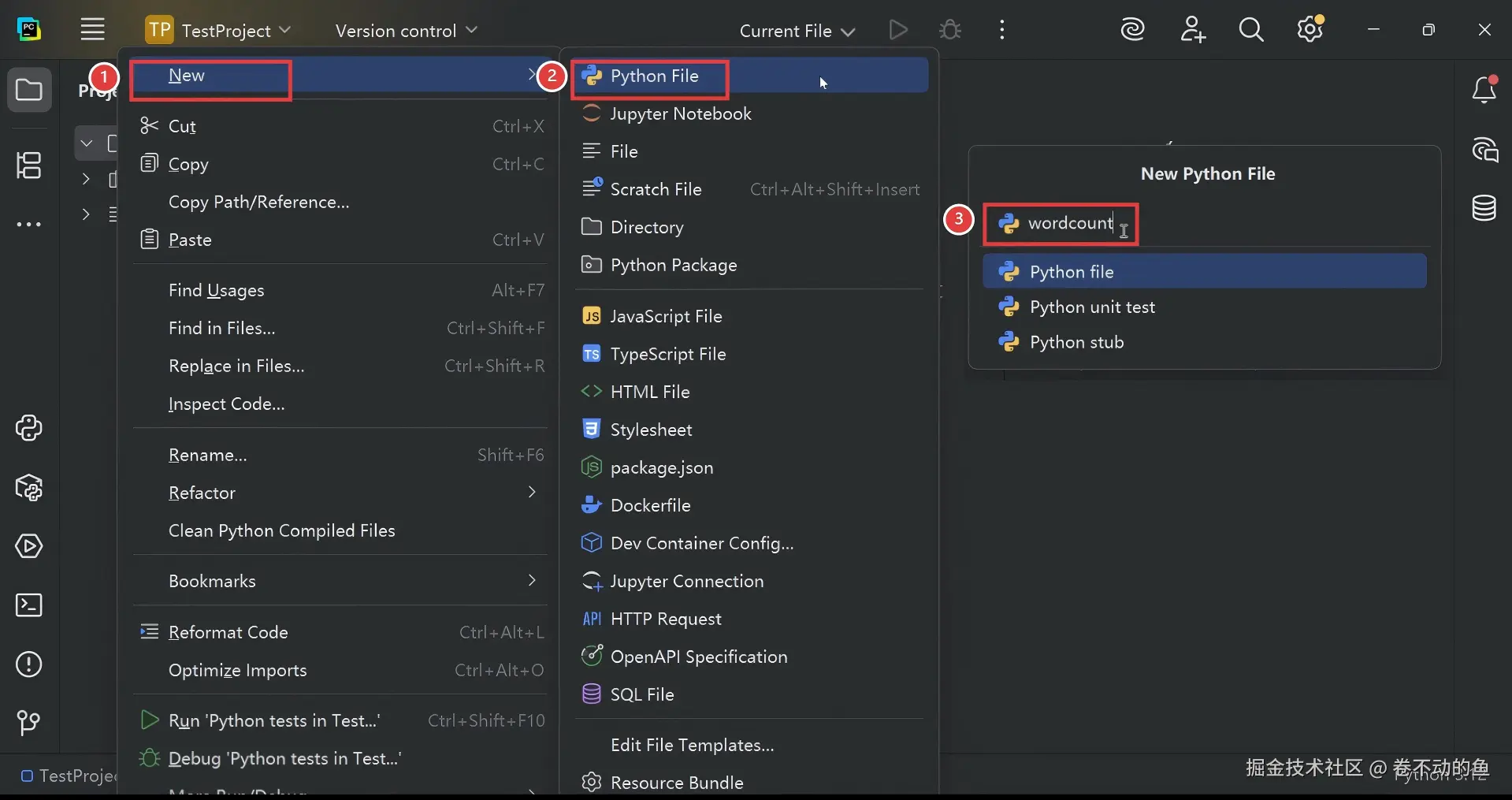The height and width of the screenshot is (800, 1512).
Task: Open the Current File run configuration dropdown
Action: click(x=797, y=31)
